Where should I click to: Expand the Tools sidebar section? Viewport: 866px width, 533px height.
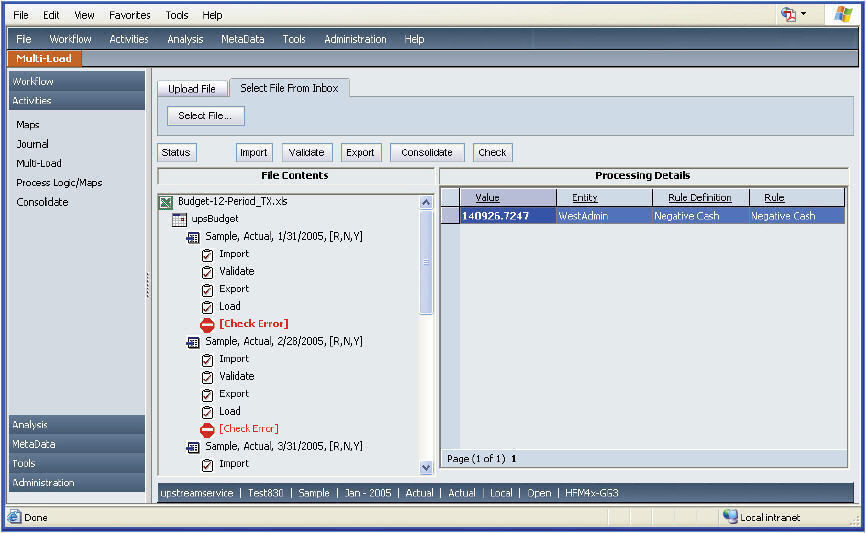coord(77,463)
